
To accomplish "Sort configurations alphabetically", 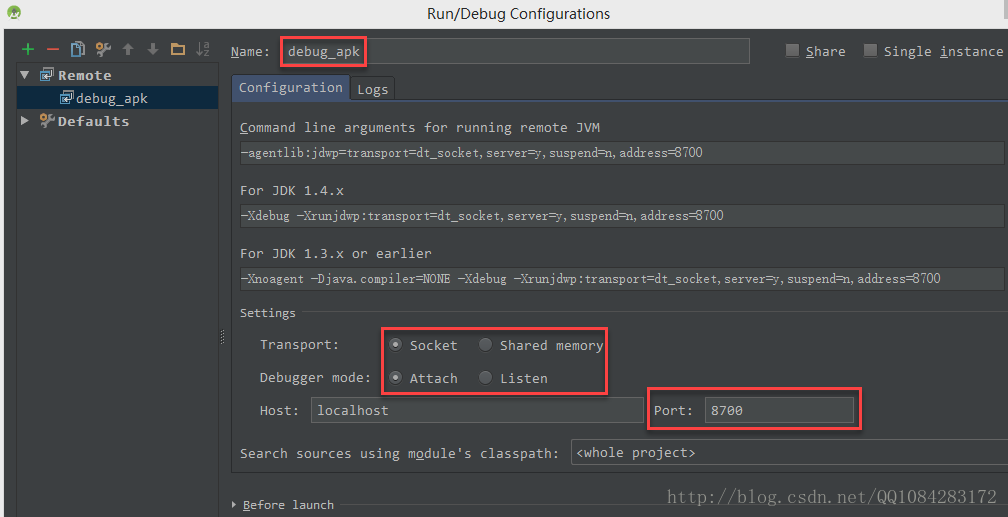I will [202, 49].
